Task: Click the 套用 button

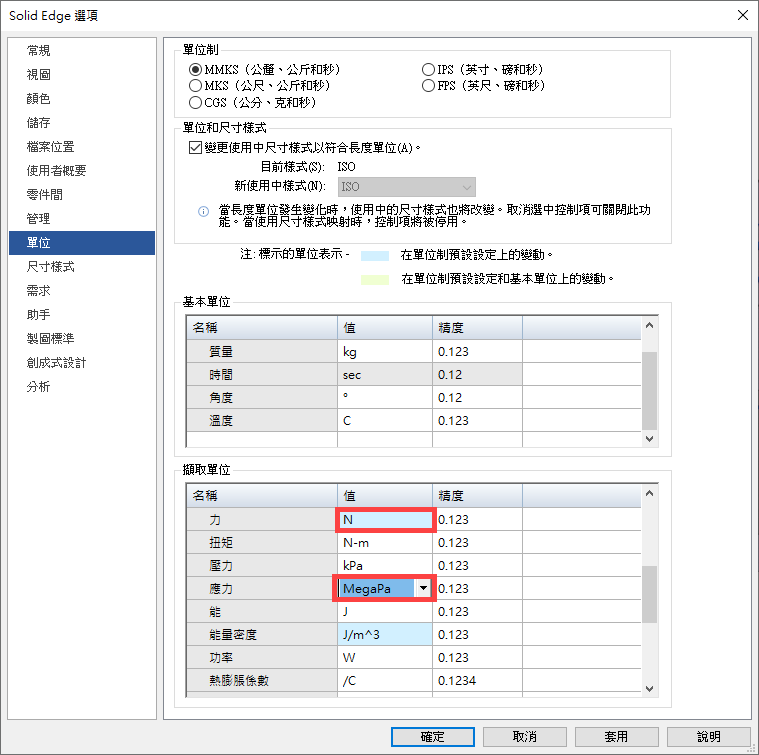Action: pos(616,737)
